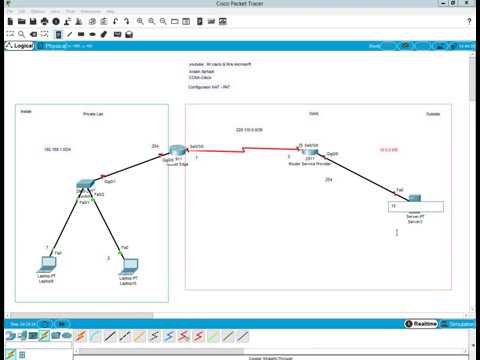Select the End Devices category icon
This screenshot has height=360, width=480.
22,335
